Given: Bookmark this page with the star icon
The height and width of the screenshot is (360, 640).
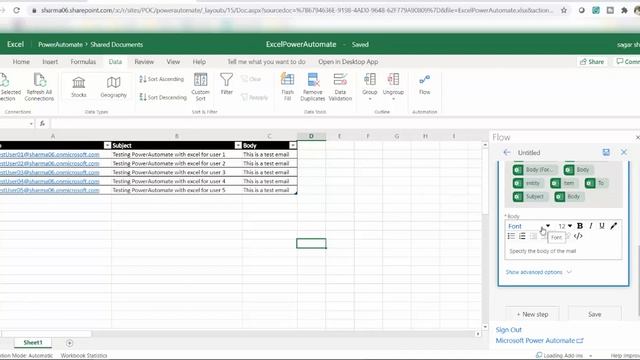Looking at the screenshot, I should click(x=564, y=10).
